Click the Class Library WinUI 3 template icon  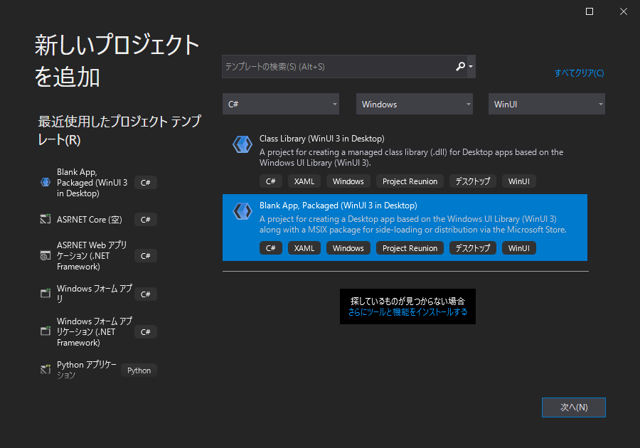point(242,144)
